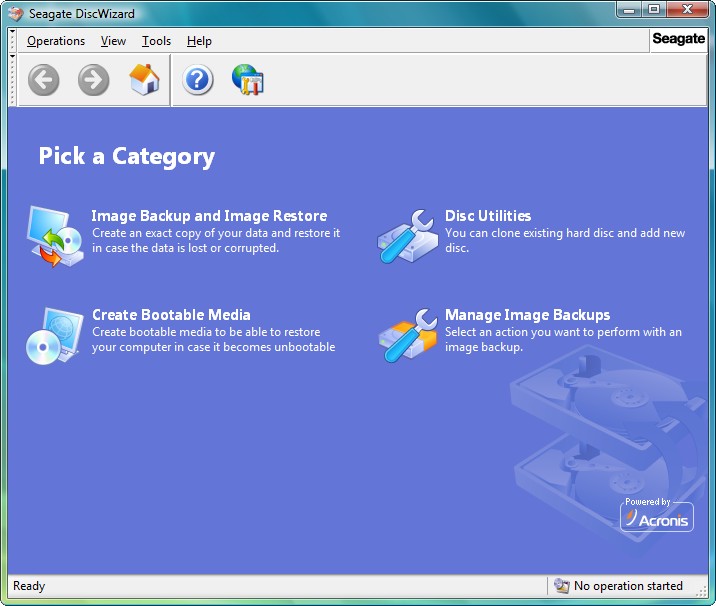The width and height of the screenshot is (716, 606).
Task: Open the Operations menu
Action: tap(56, 41)
